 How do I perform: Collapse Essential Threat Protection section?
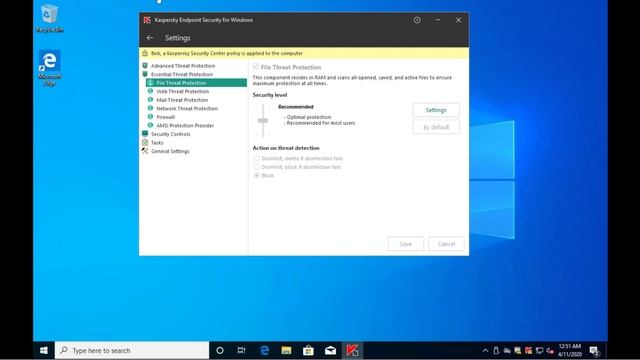point(182,74)
